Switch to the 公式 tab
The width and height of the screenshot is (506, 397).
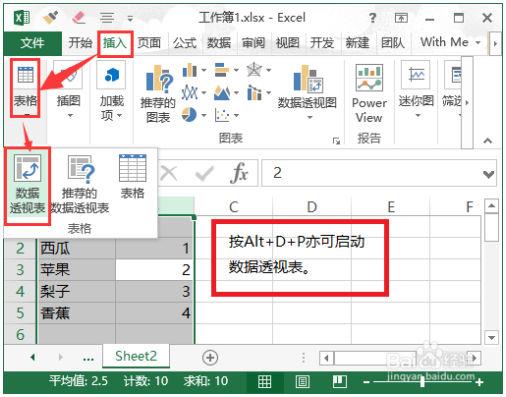[184, 43]
